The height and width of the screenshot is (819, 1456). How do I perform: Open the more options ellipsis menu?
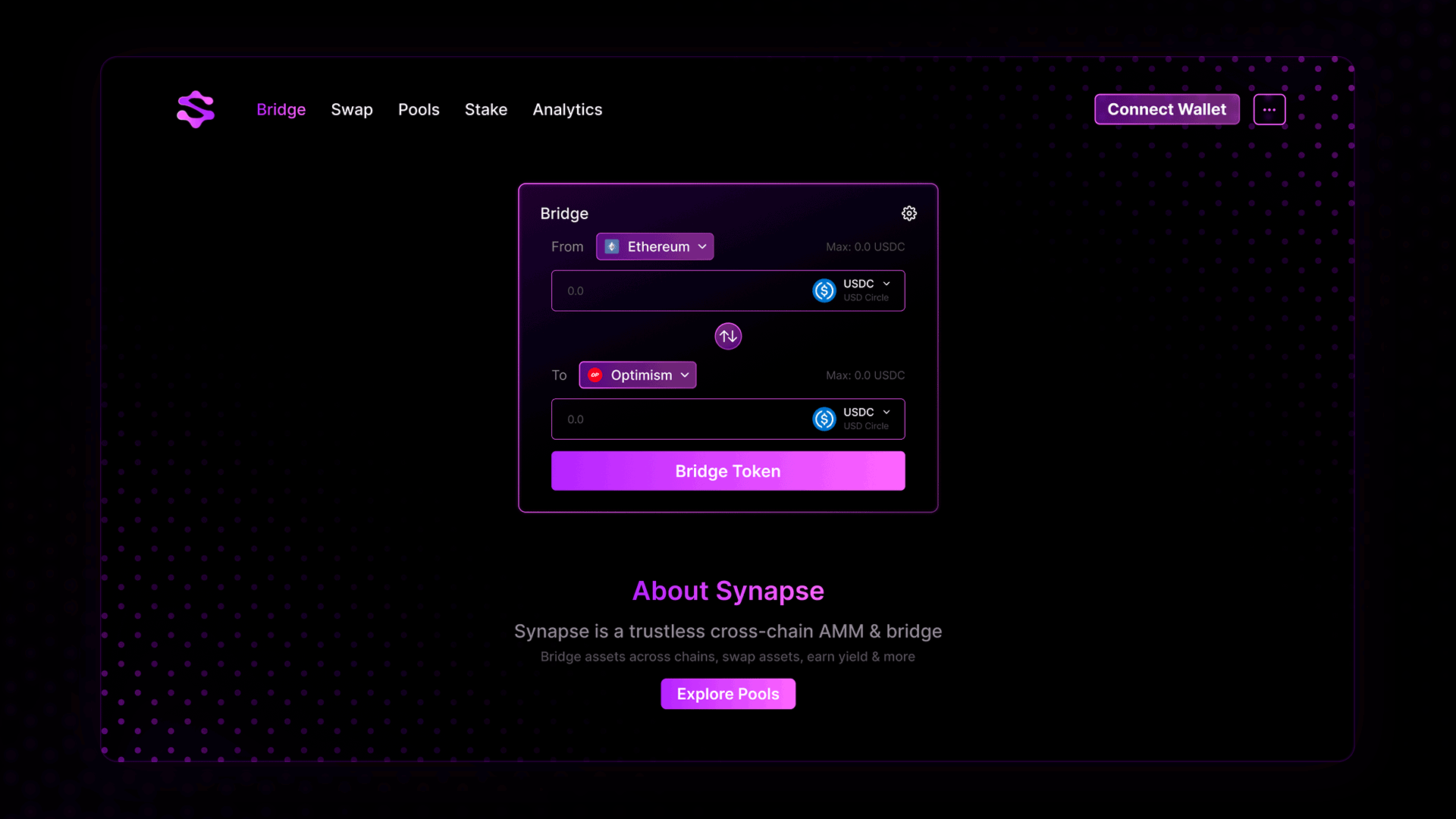point(1269,109)
